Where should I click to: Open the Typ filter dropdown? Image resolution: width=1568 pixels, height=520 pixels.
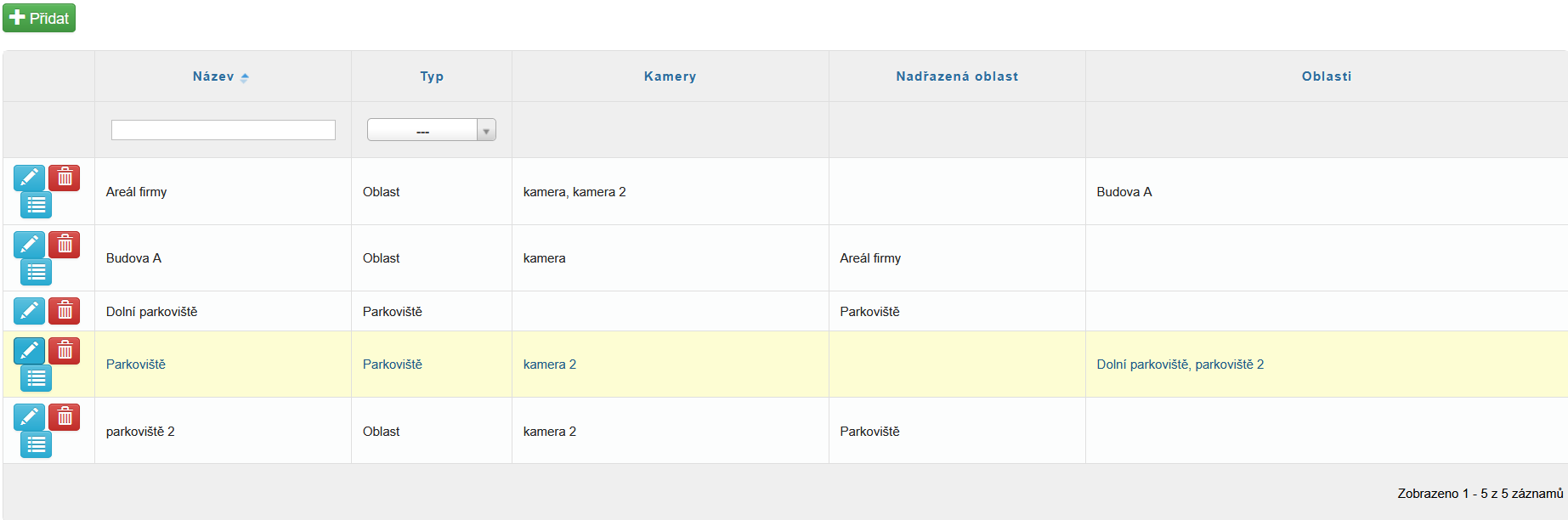(x=431, y=130)
